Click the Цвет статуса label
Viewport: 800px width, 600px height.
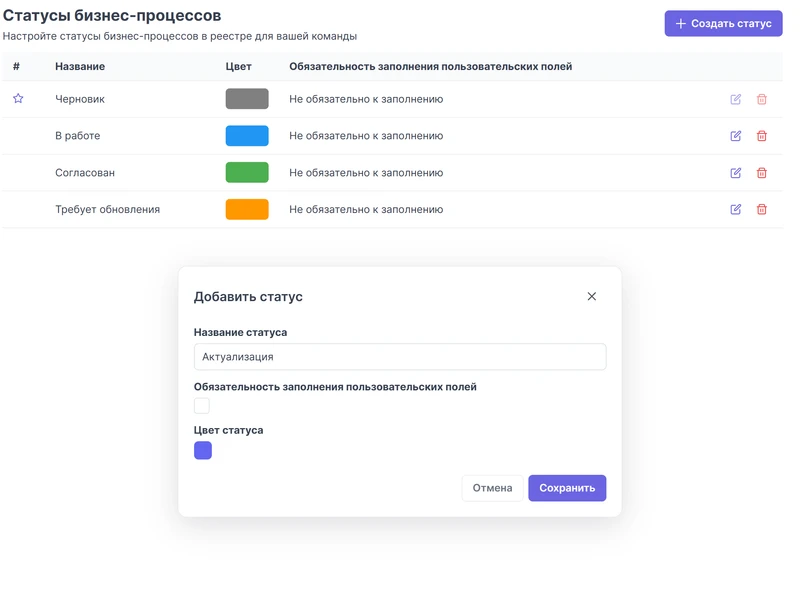229,430
